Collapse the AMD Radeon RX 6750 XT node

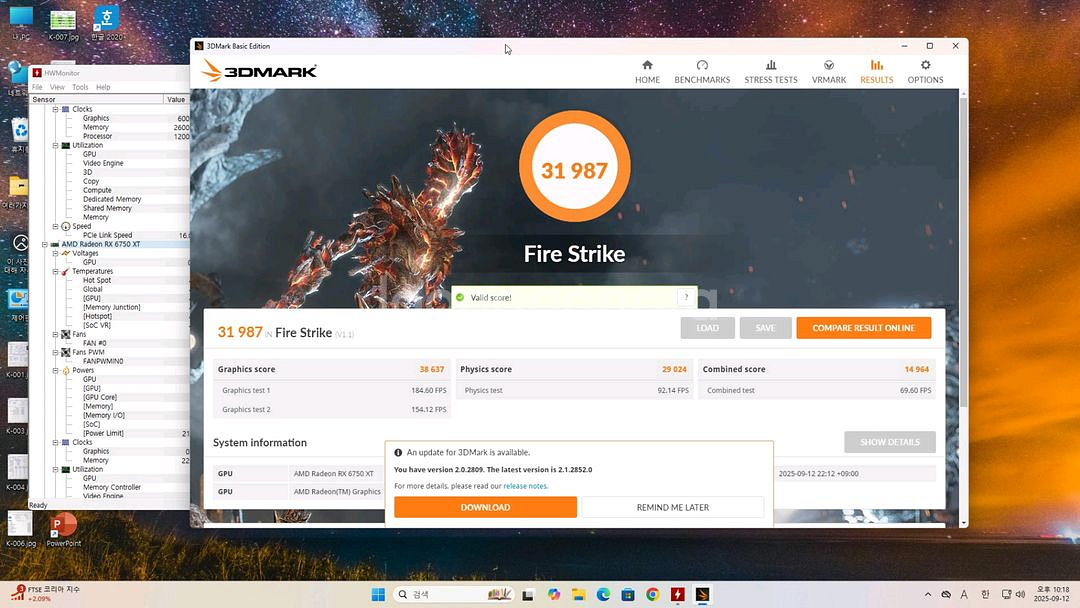(45, 244)
